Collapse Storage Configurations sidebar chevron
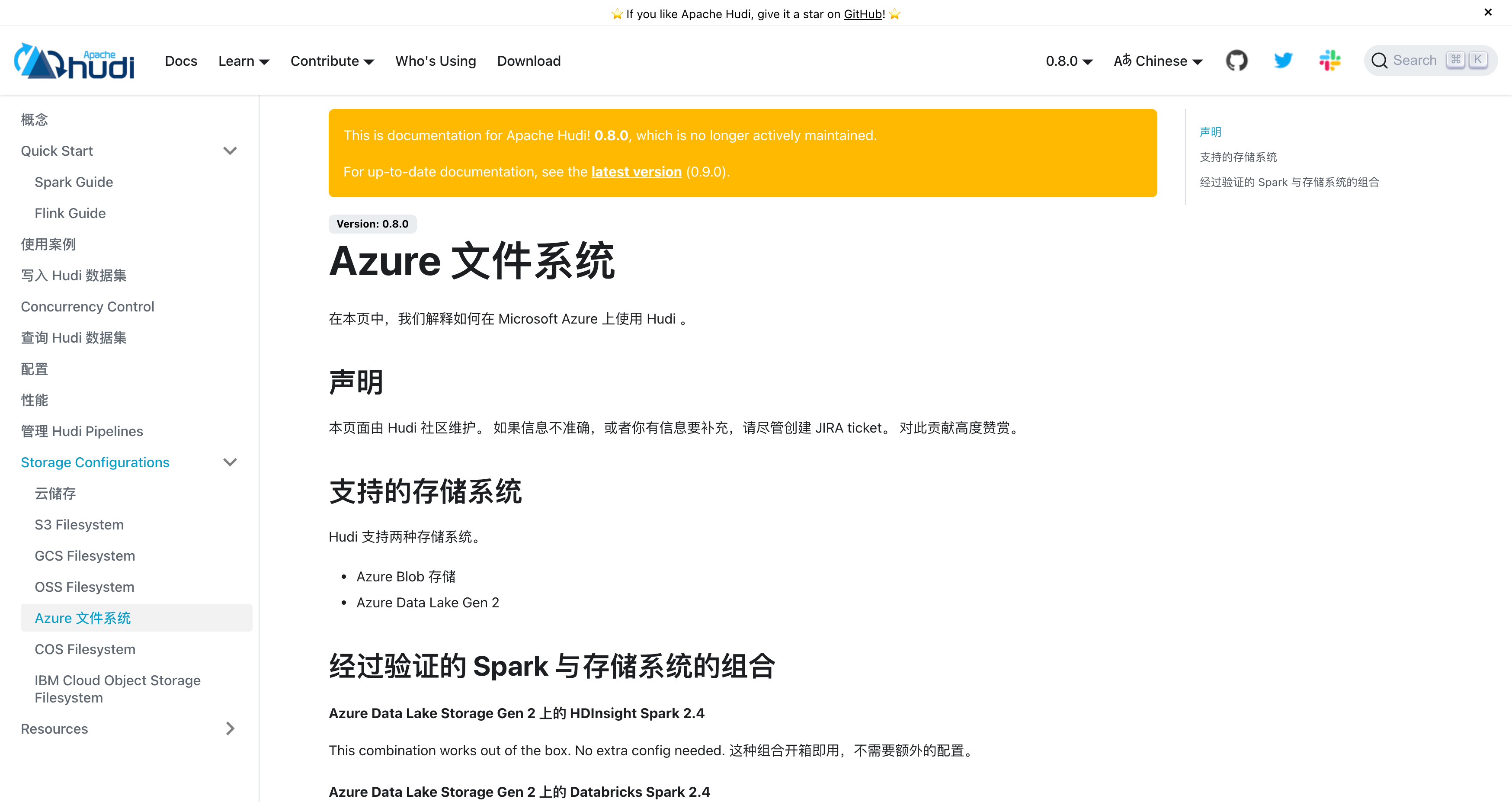 (x=230, y=462)
